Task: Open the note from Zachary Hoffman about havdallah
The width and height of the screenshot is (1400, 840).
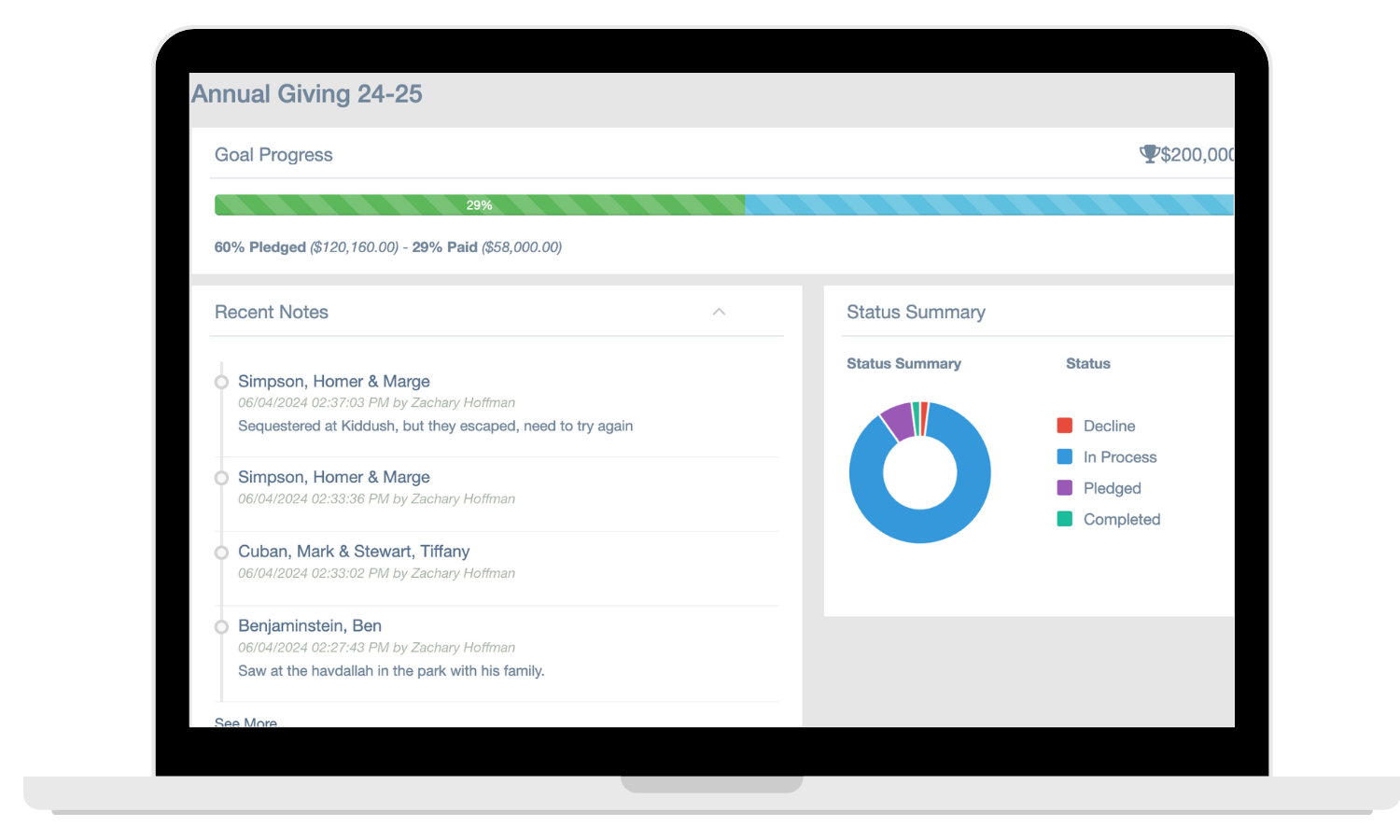Action: coord(391,670)
